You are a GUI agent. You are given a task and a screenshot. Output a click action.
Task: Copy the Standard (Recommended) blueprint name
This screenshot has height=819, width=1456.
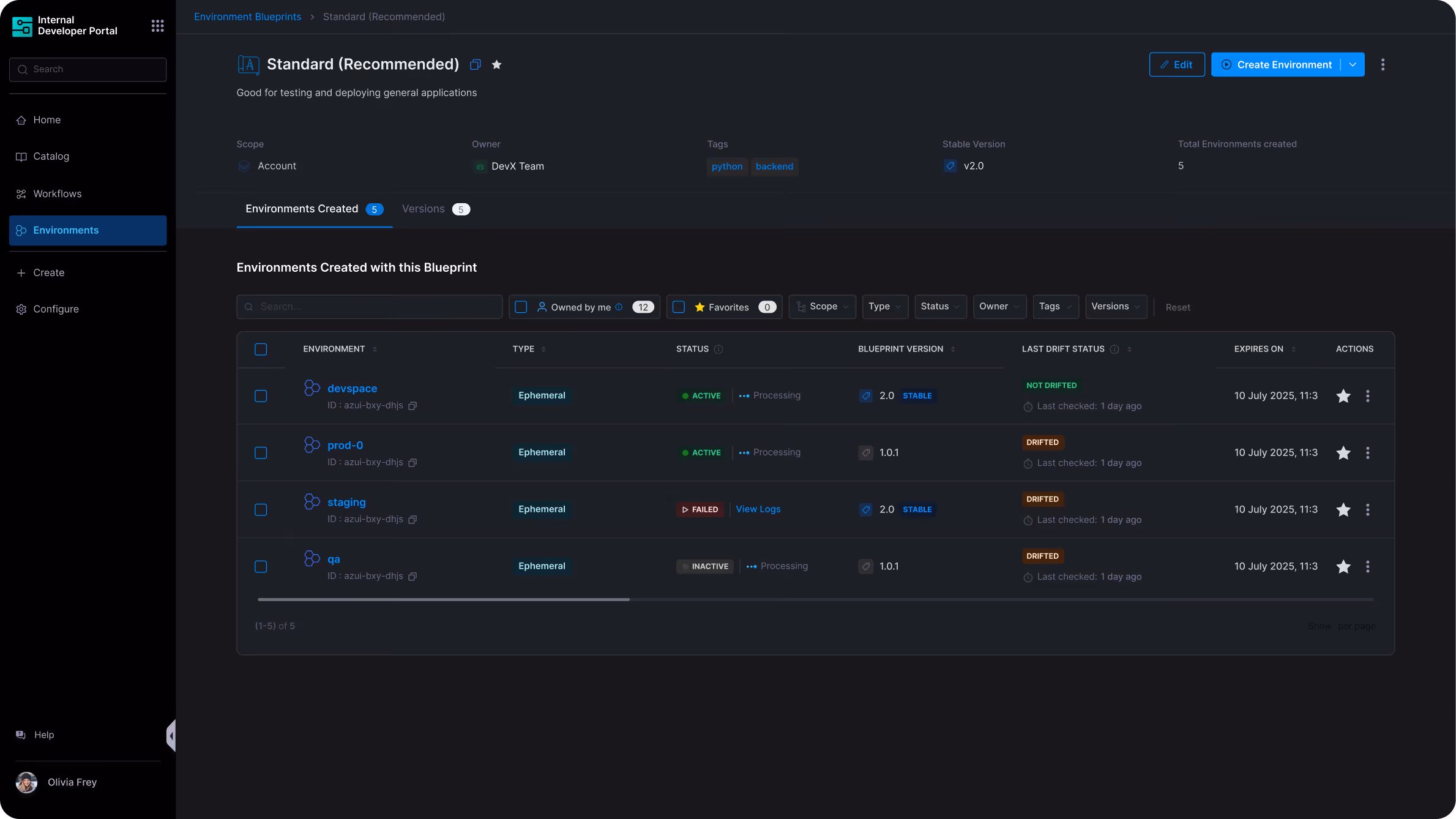pos(475,65)
